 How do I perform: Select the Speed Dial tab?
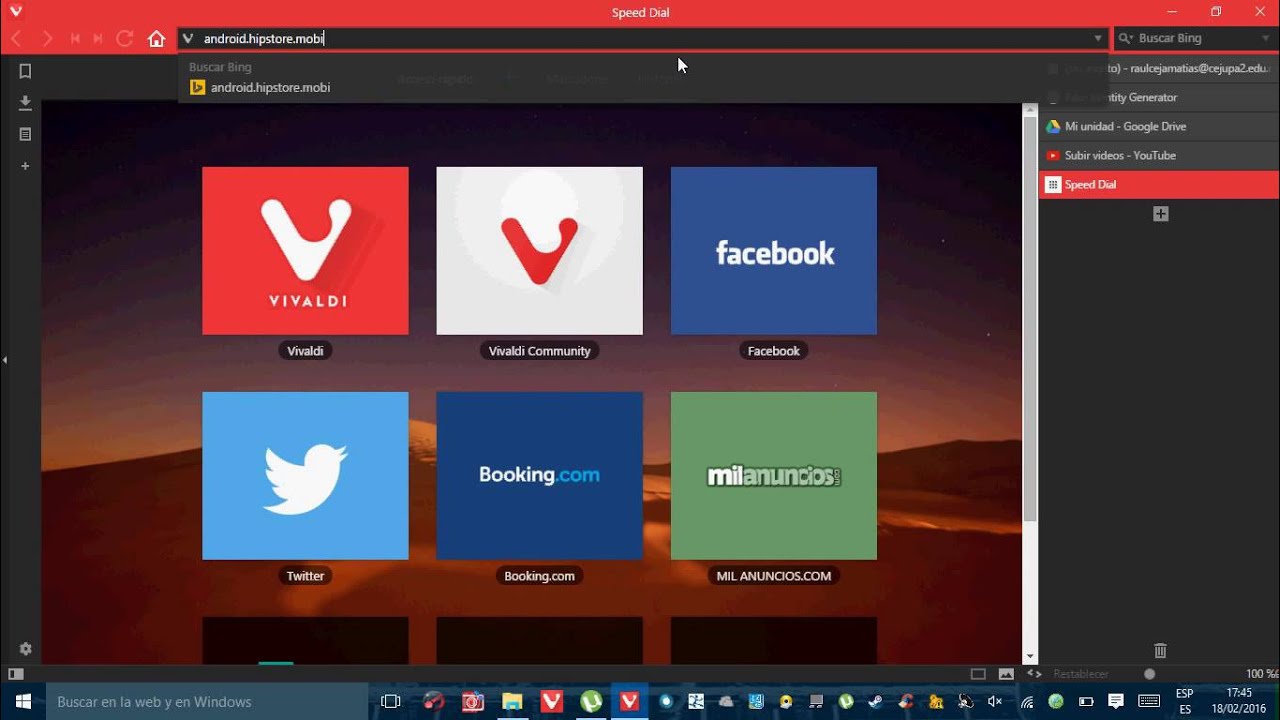point(1159,184)
